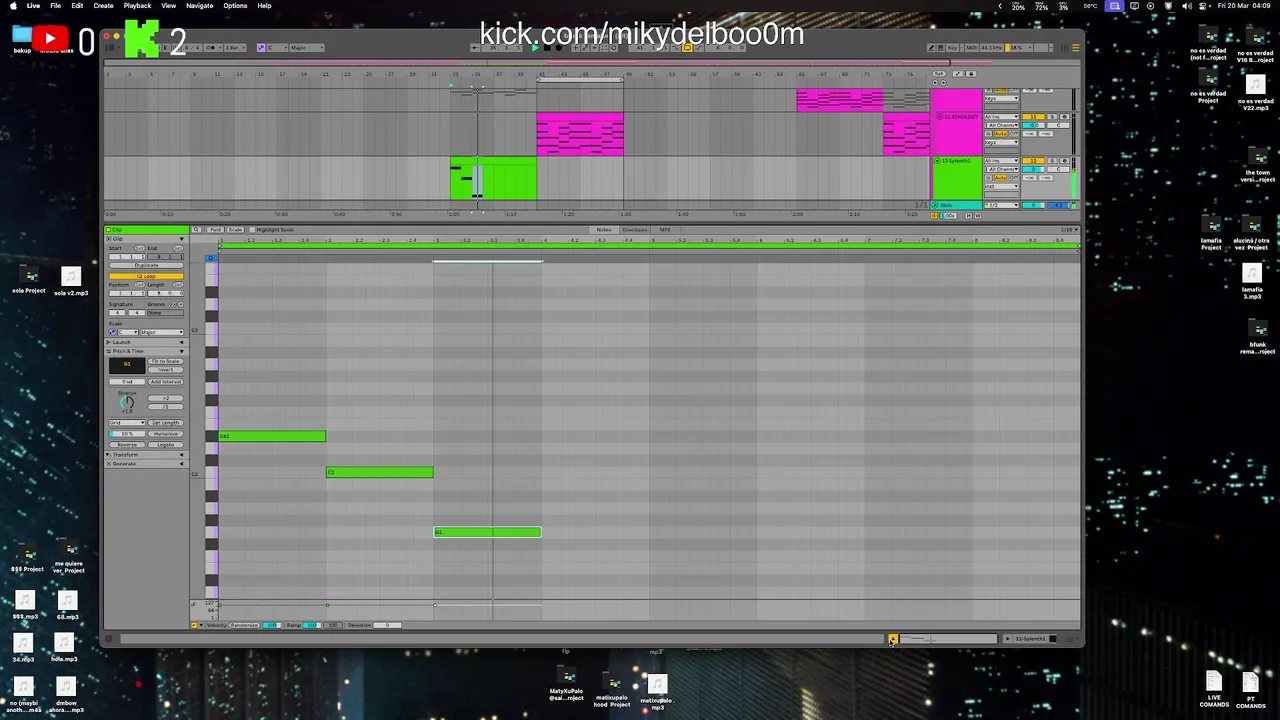
Task: Click the transport Stop button
Action: 547,47
